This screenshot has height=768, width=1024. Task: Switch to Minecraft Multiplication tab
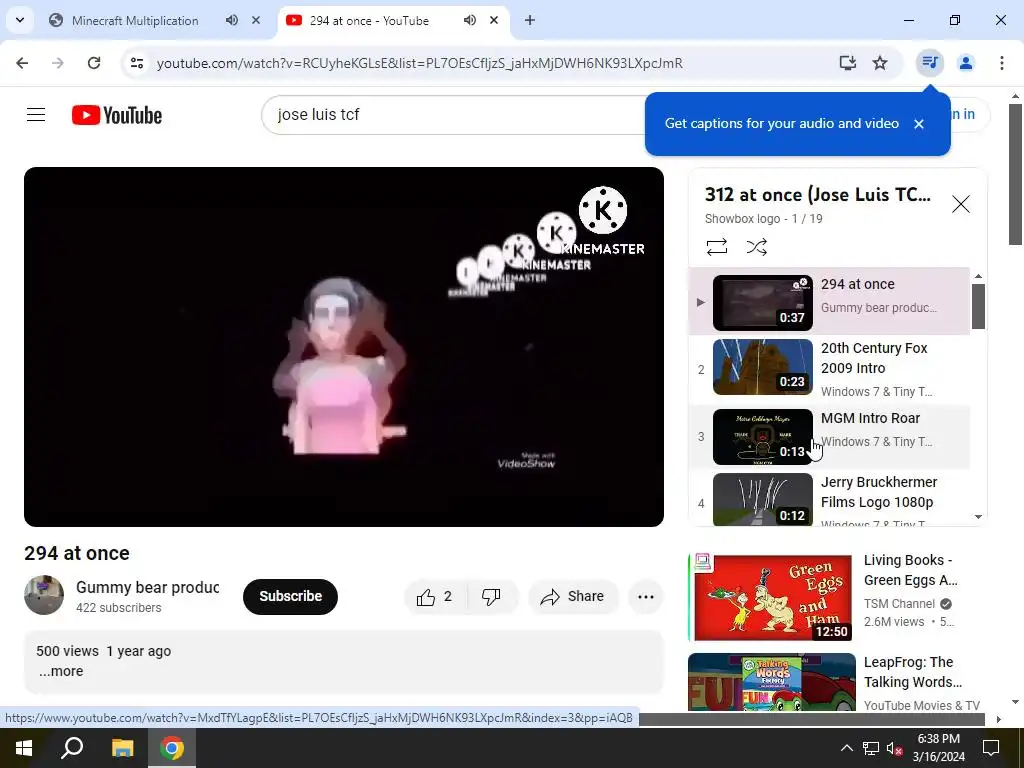click(135, 20)
